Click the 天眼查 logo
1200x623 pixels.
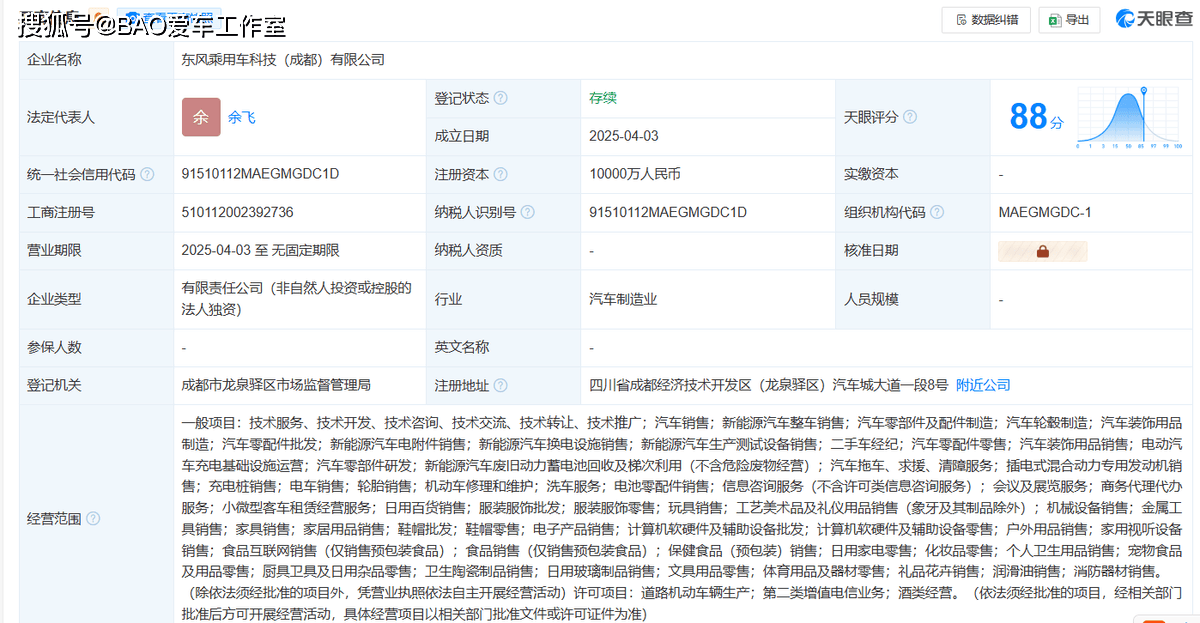pyautogui.click(x=1152, y=19)
